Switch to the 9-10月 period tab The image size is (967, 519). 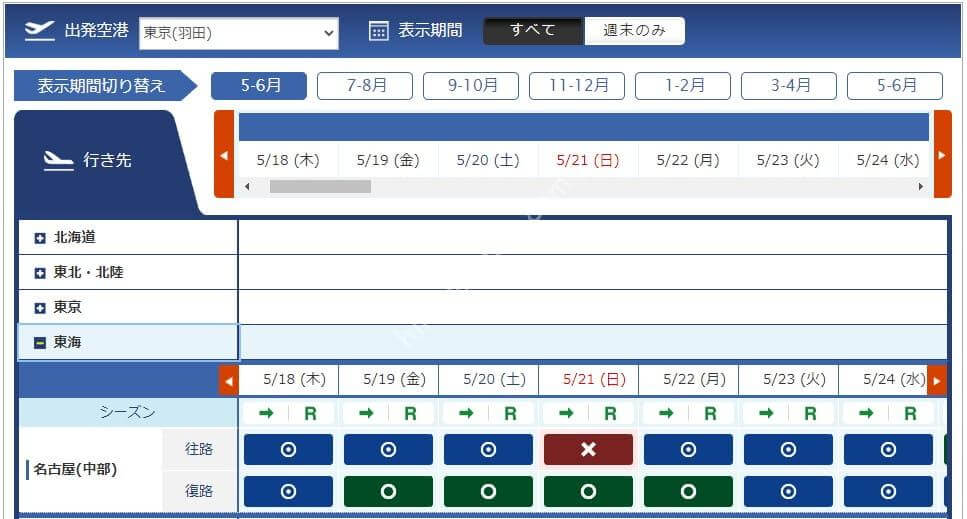pyautogui.click(x=471, y=86)
